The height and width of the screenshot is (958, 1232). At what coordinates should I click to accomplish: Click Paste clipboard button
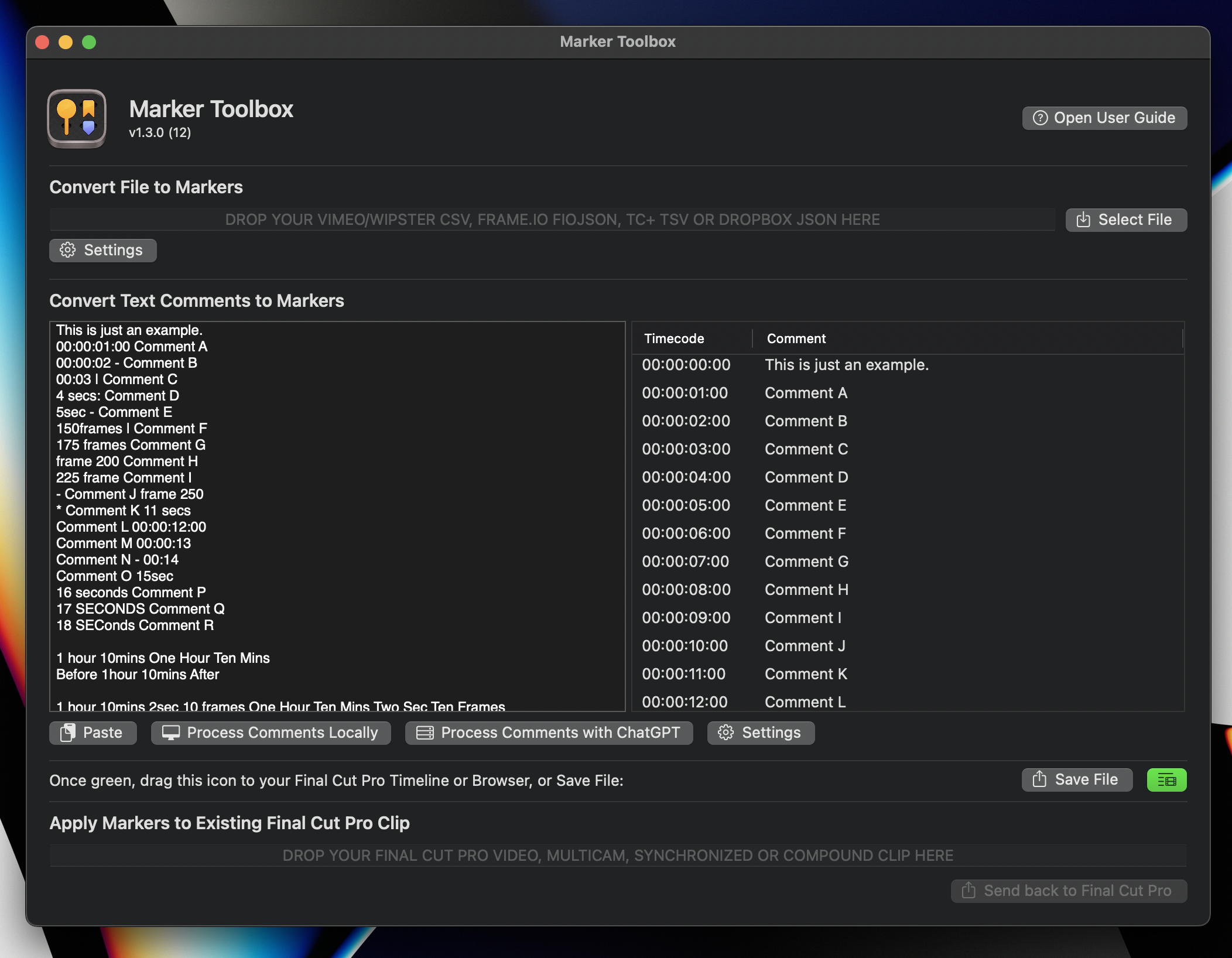point(93,733)
